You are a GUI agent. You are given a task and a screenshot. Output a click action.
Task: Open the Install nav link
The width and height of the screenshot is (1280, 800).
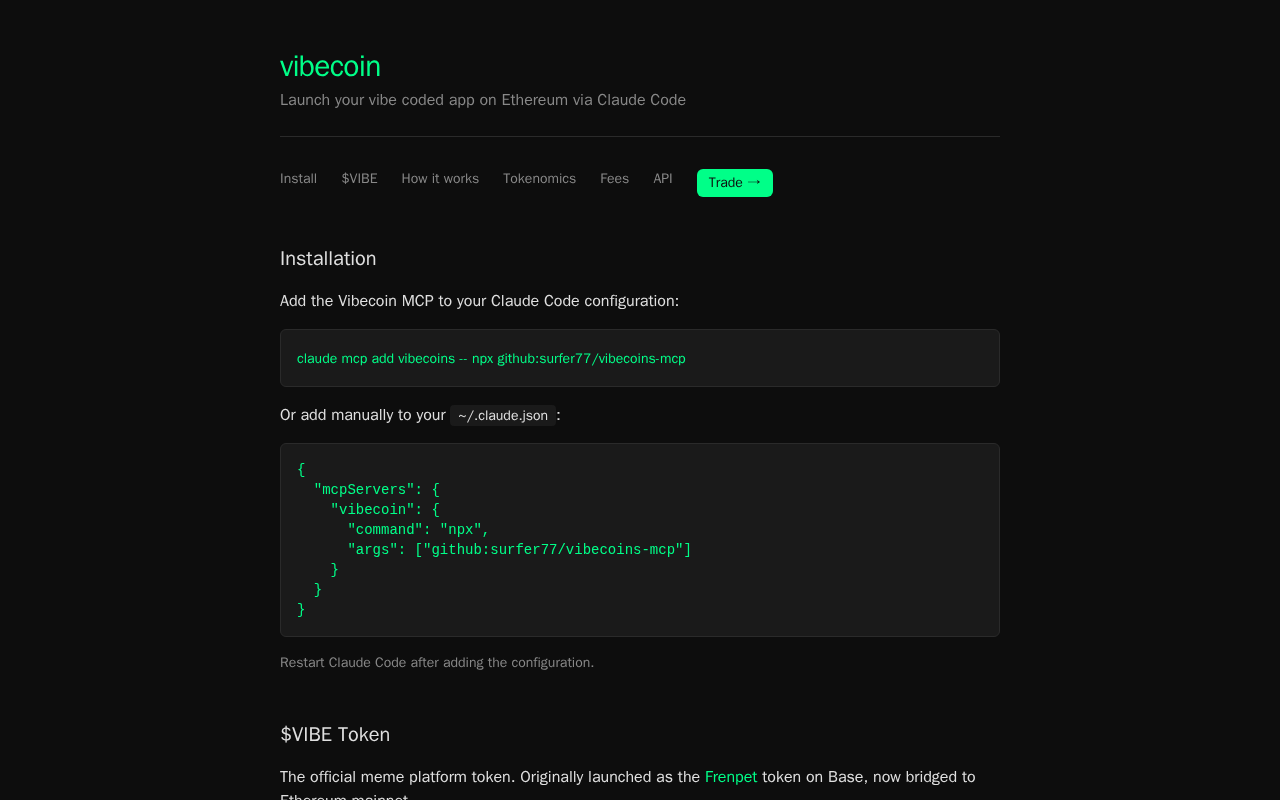(298, 179)
